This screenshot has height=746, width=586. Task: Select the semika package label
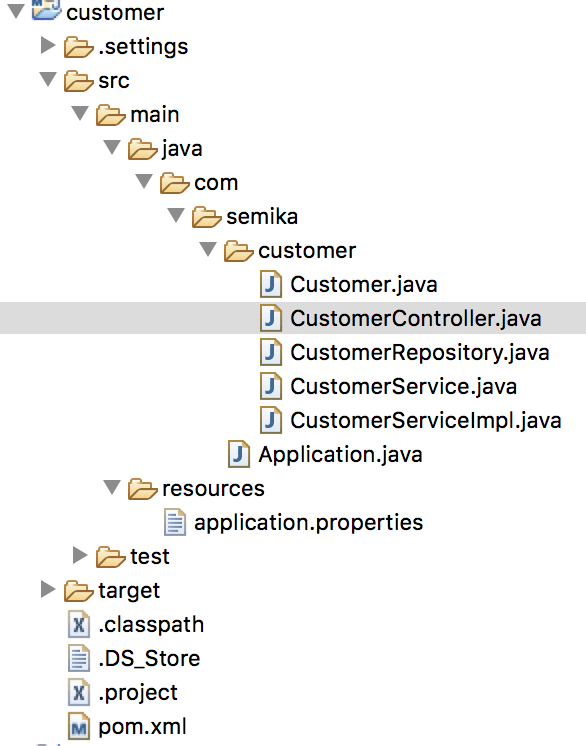point(262,216)
